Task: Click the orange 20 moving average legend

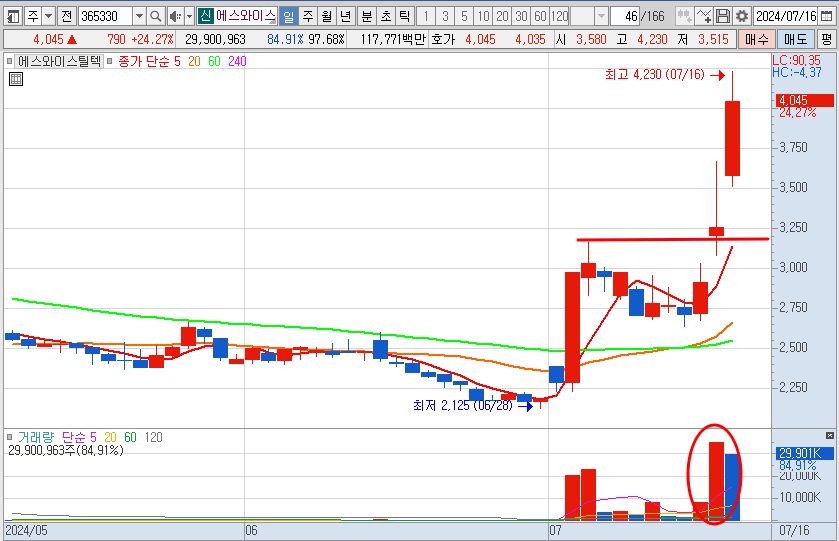Action: pyautogui.click(x=194, y=62)
